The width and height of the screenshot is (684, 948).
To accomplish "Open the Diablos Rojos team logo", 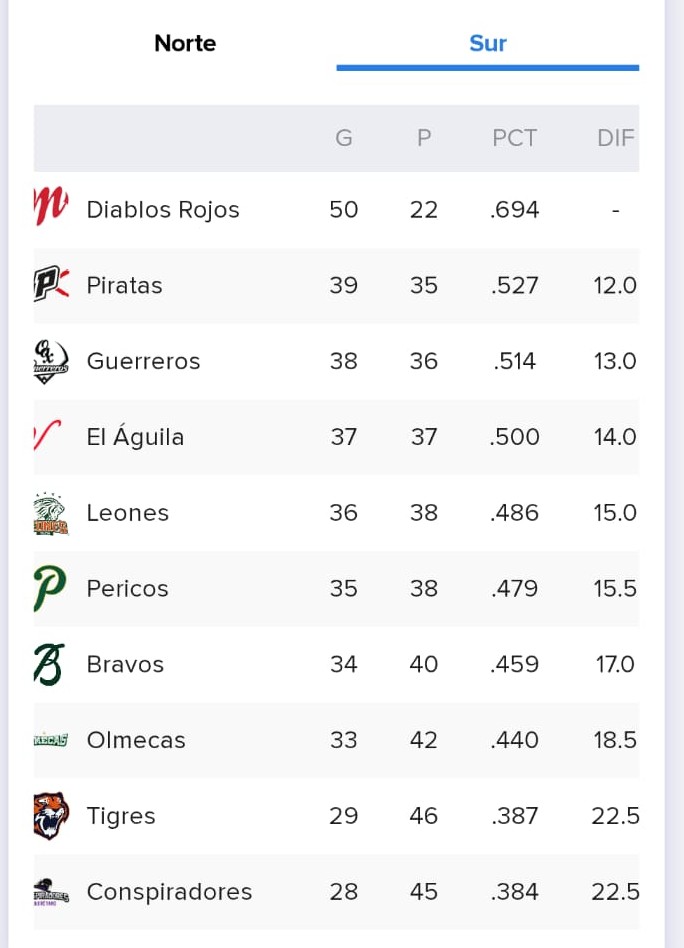I will [x=51, y=207].
